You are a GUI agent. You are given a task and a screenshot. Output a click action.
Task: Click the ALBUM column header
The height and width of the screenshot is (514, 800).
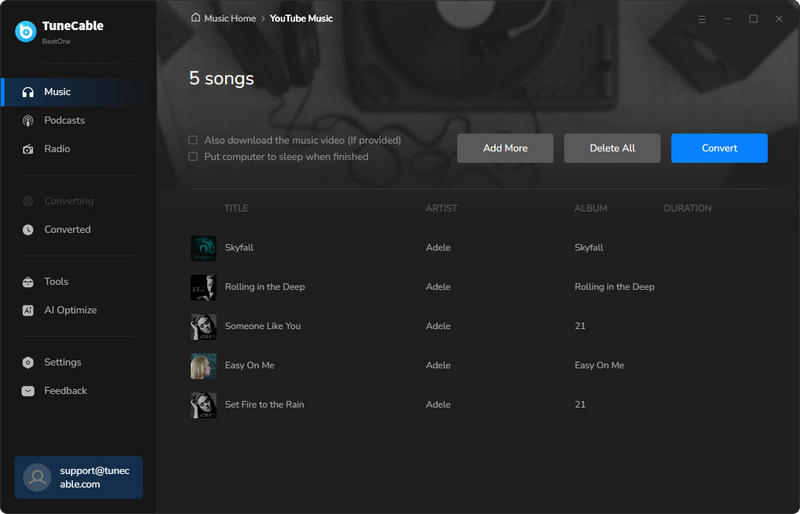[591, 208]
